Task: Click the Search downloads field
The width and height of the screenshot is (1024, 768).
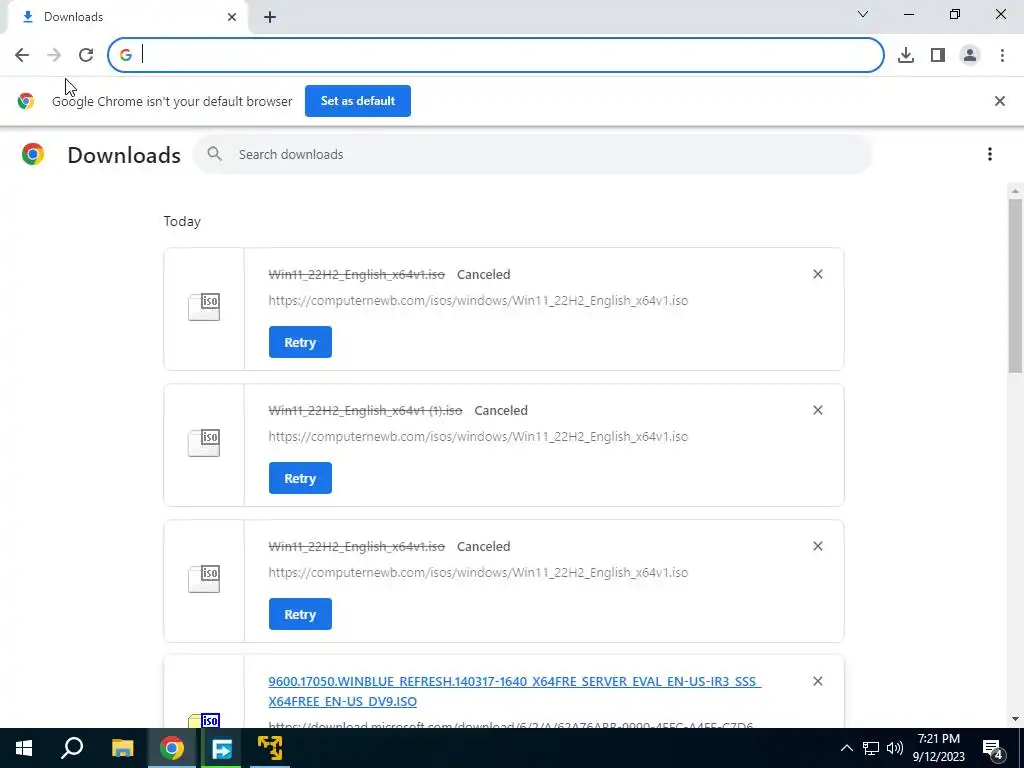Action: [532, 154]
